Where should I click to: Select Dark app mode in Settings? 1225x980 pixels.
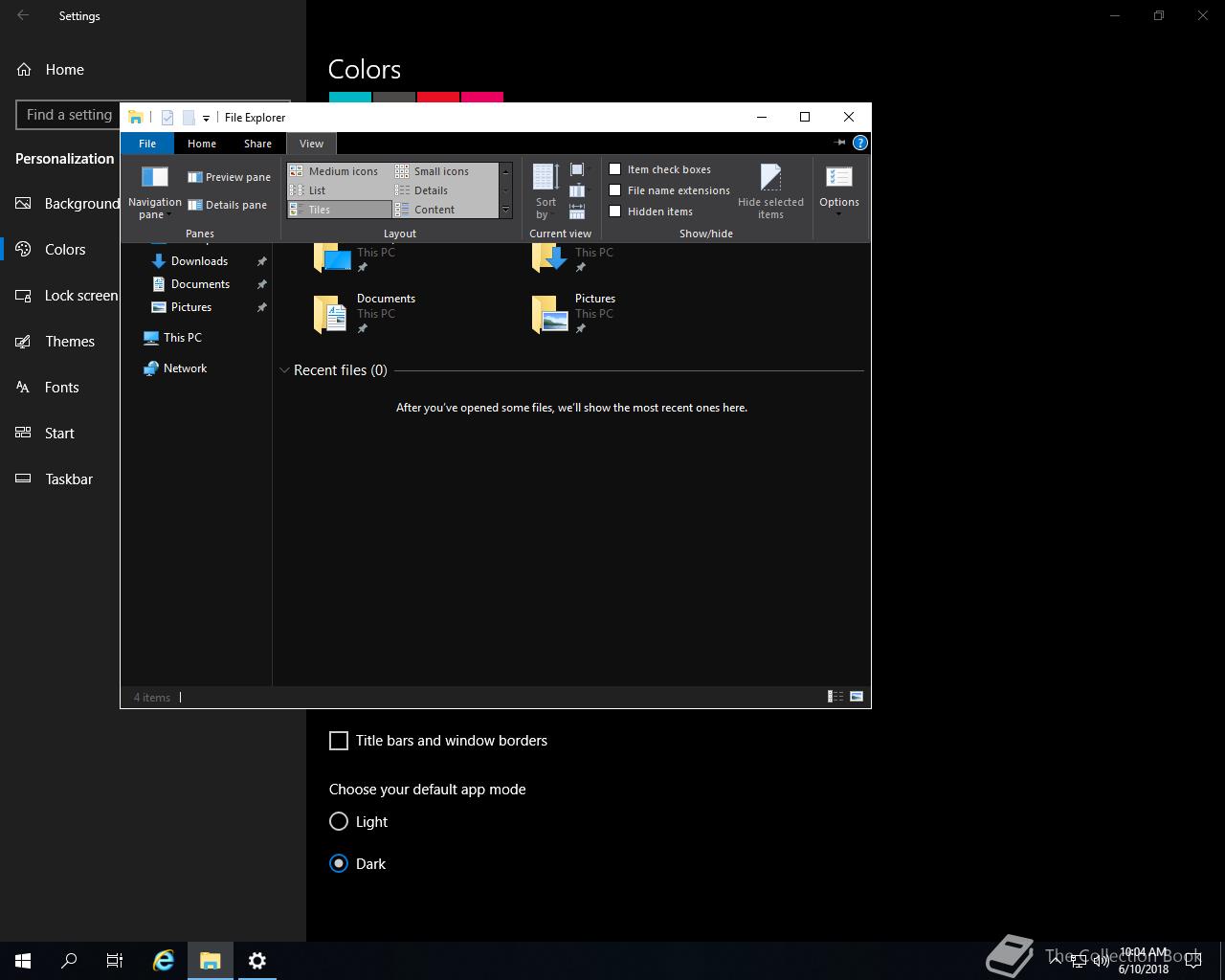click(339, 863)
